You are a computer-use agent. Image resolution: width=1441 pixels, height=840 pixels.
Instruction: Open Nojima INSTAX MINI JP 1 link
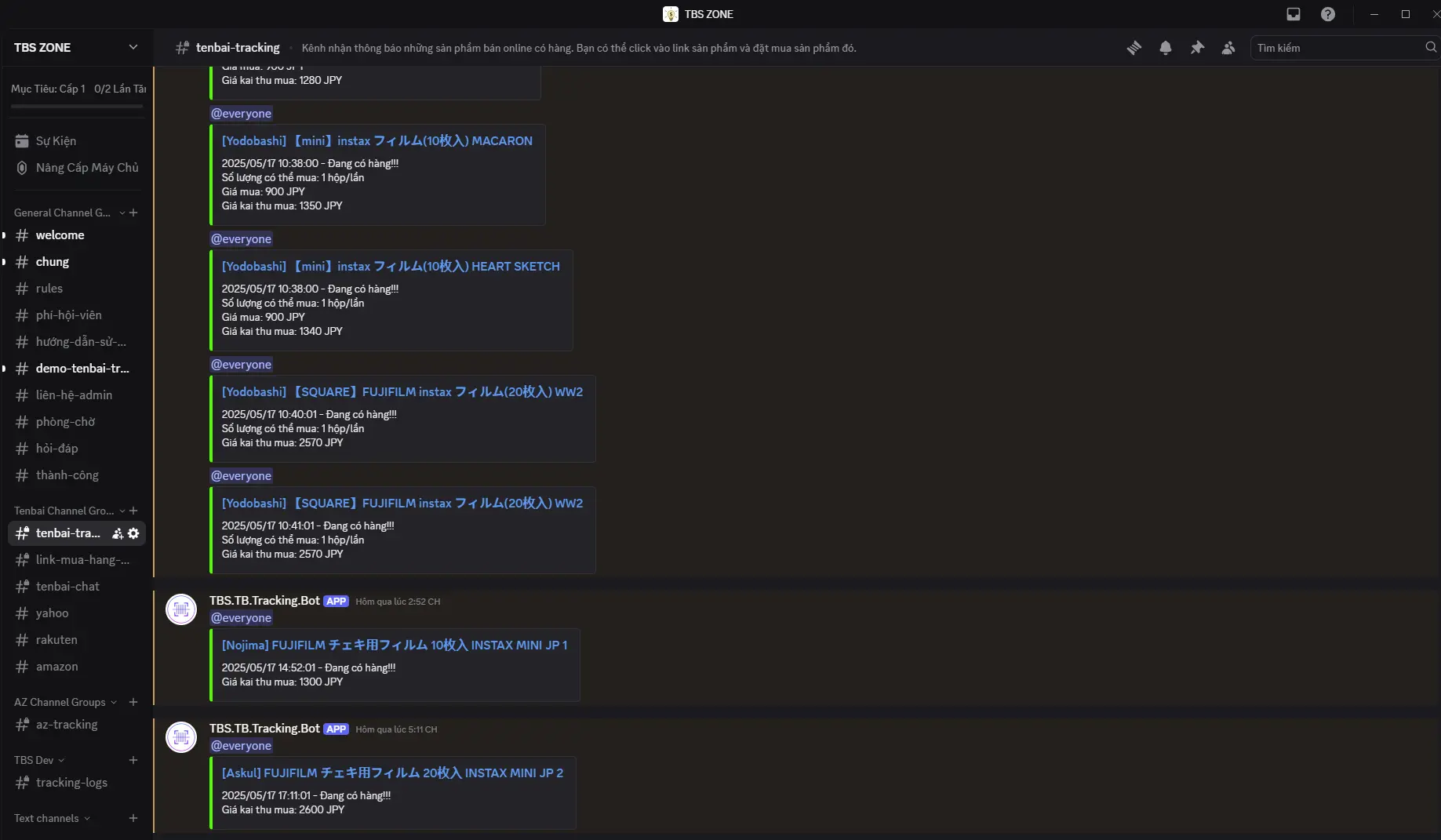[395, 645]
